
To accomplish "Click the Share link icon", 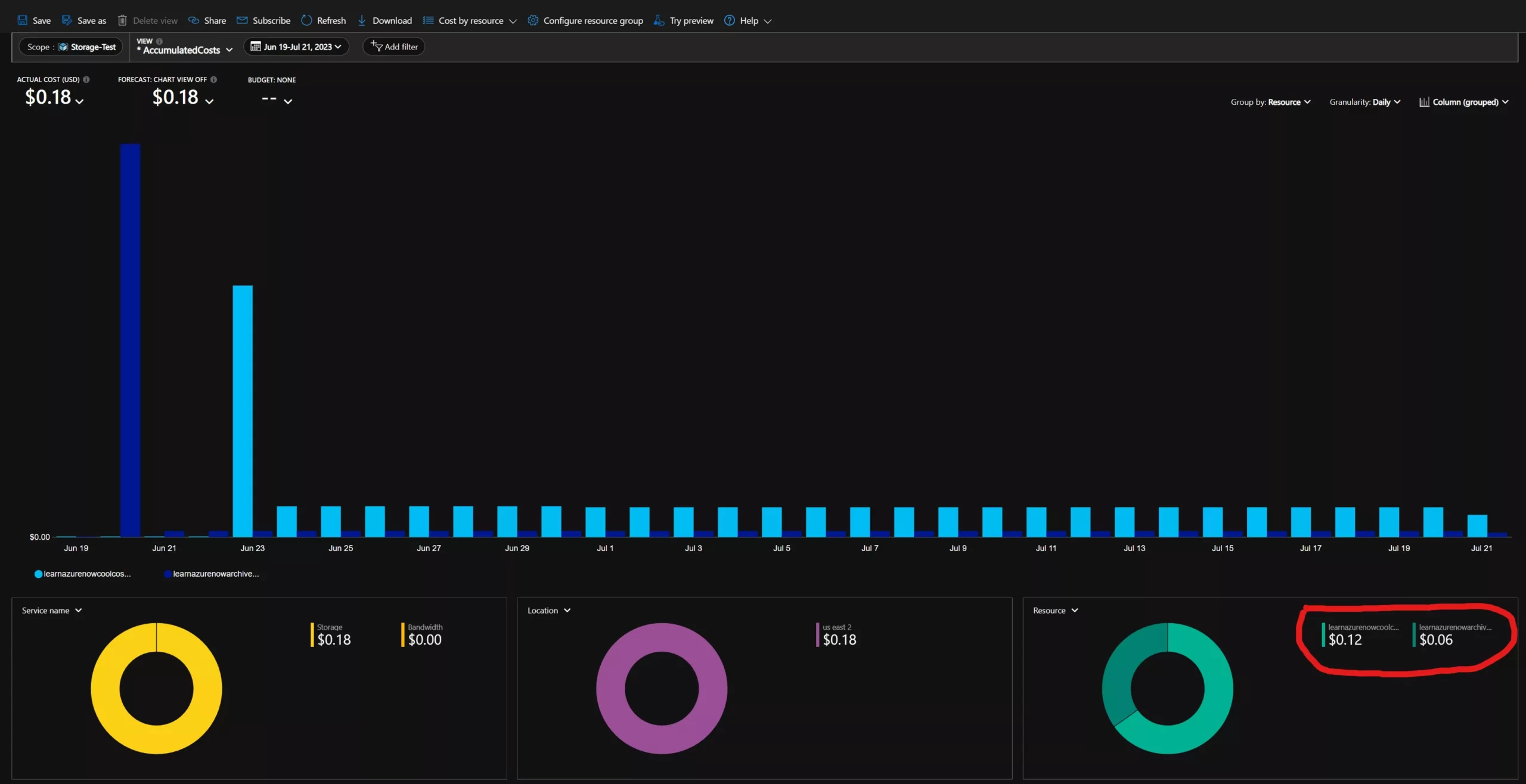I will [194, 20].
